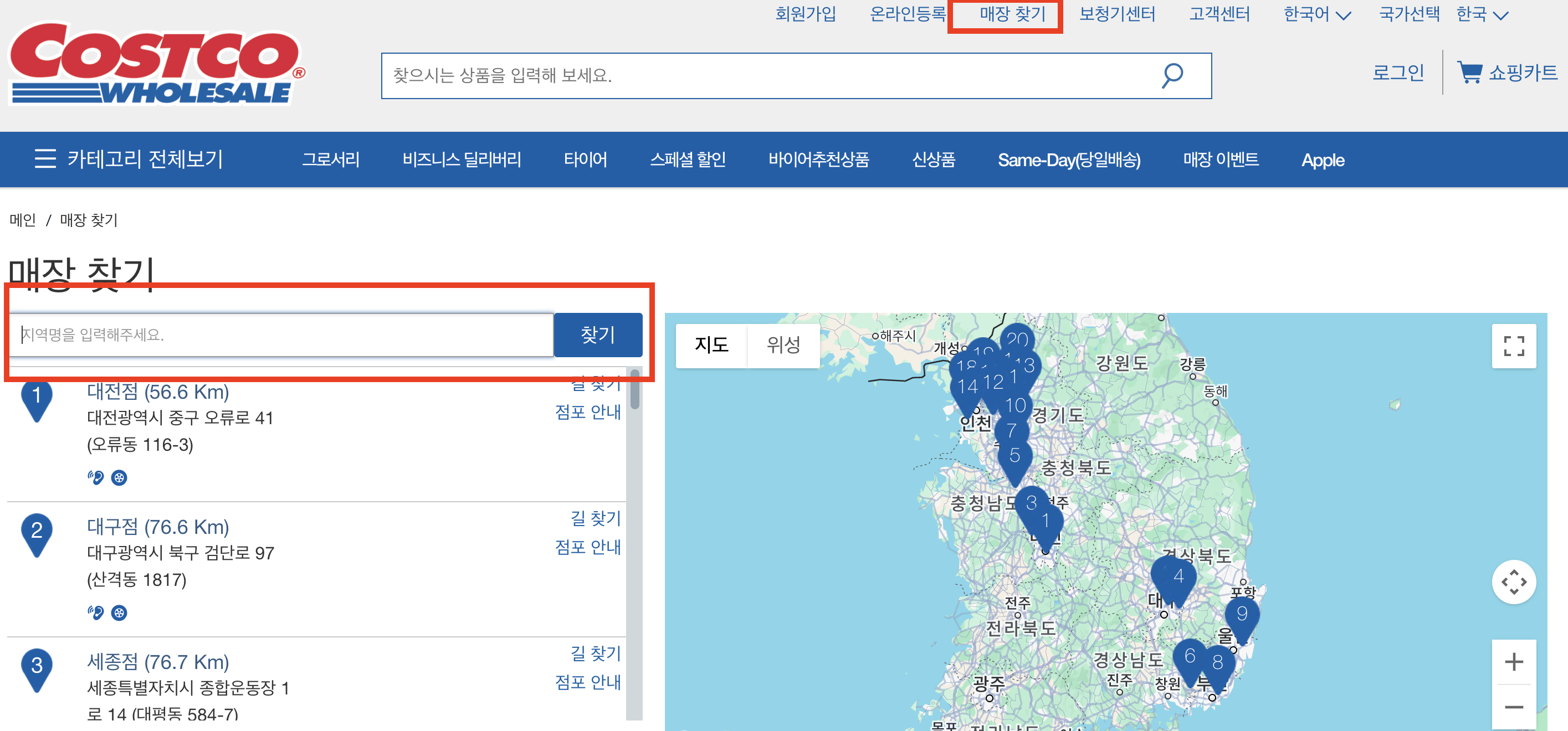Image resolution: width=1568 pixels, height=731 pixels.
Task: Switch map to 지도 view
Action: (x=711, y=345)
